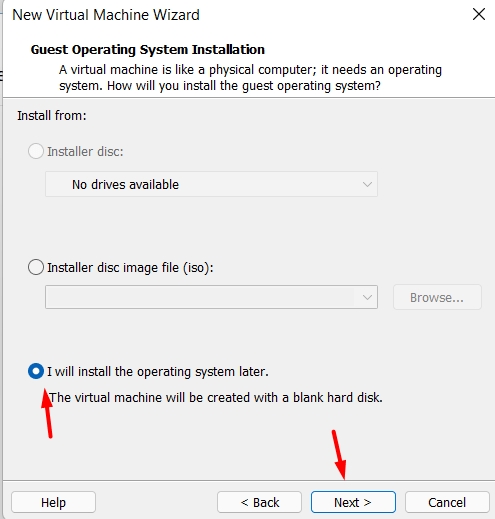This screenshot has width=495, height=519.
Task: Click the 'I will install the operating system later.' label
Action: pos(158,372)
